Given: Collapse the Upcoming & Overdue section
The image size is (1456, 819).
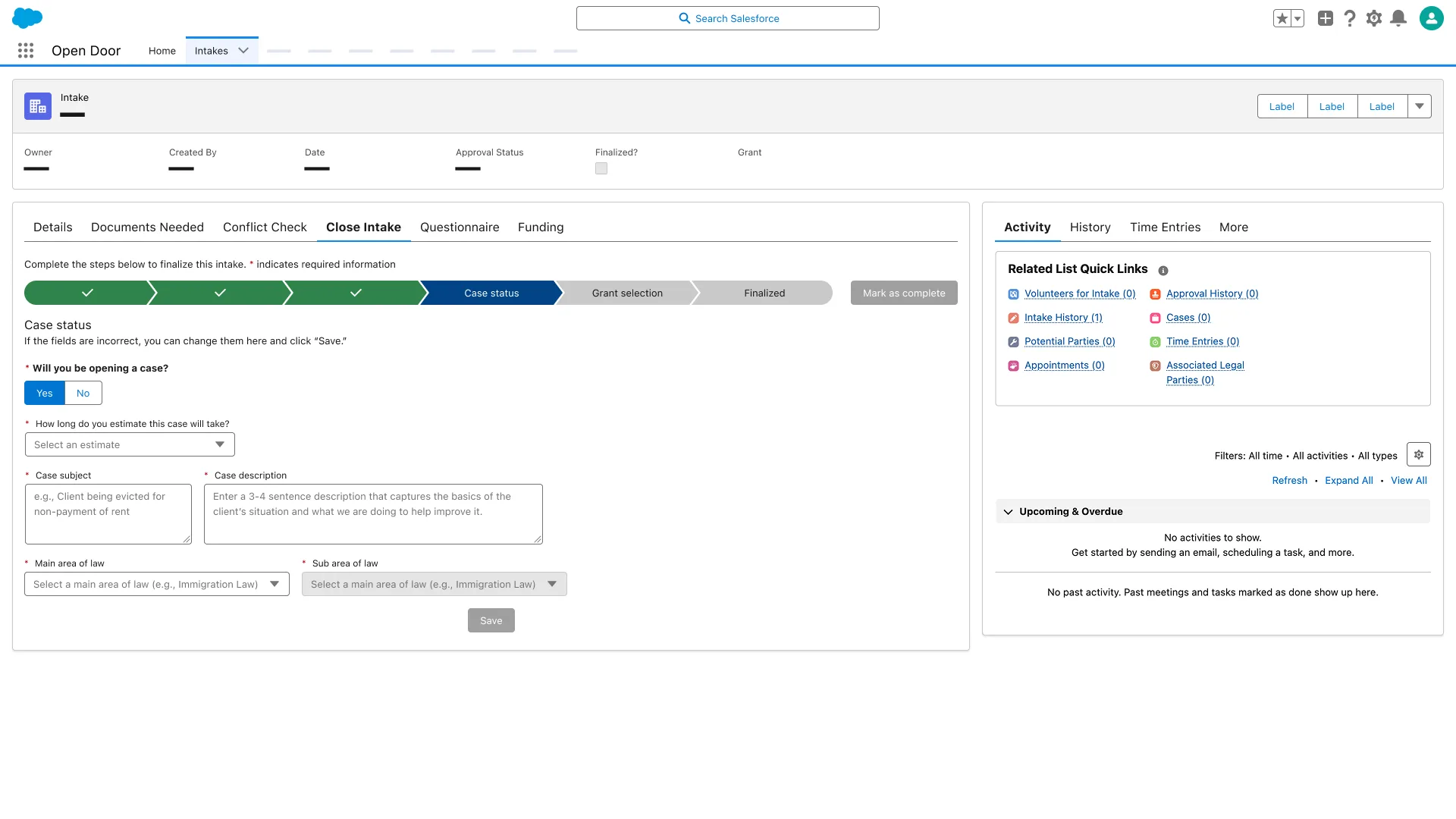Looking at the screenshot, I should pos(1008,512).
